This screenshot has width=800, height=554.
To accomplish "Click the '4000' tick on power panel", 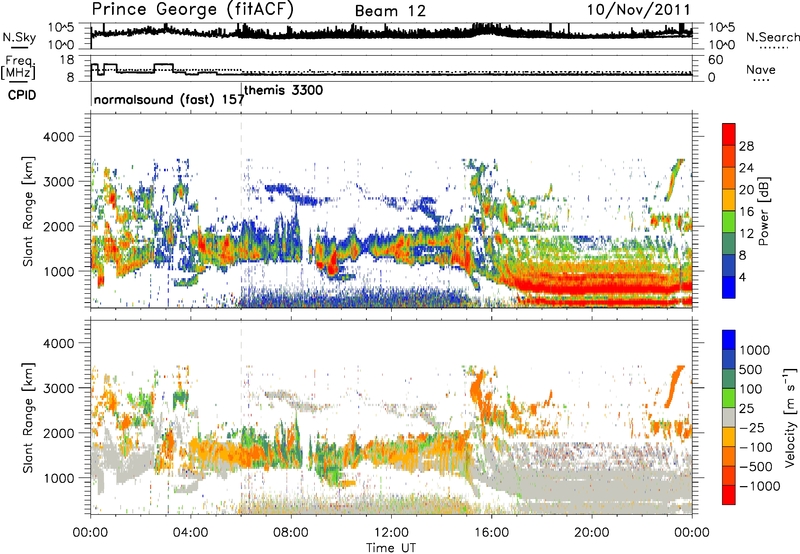I will 61,137.
